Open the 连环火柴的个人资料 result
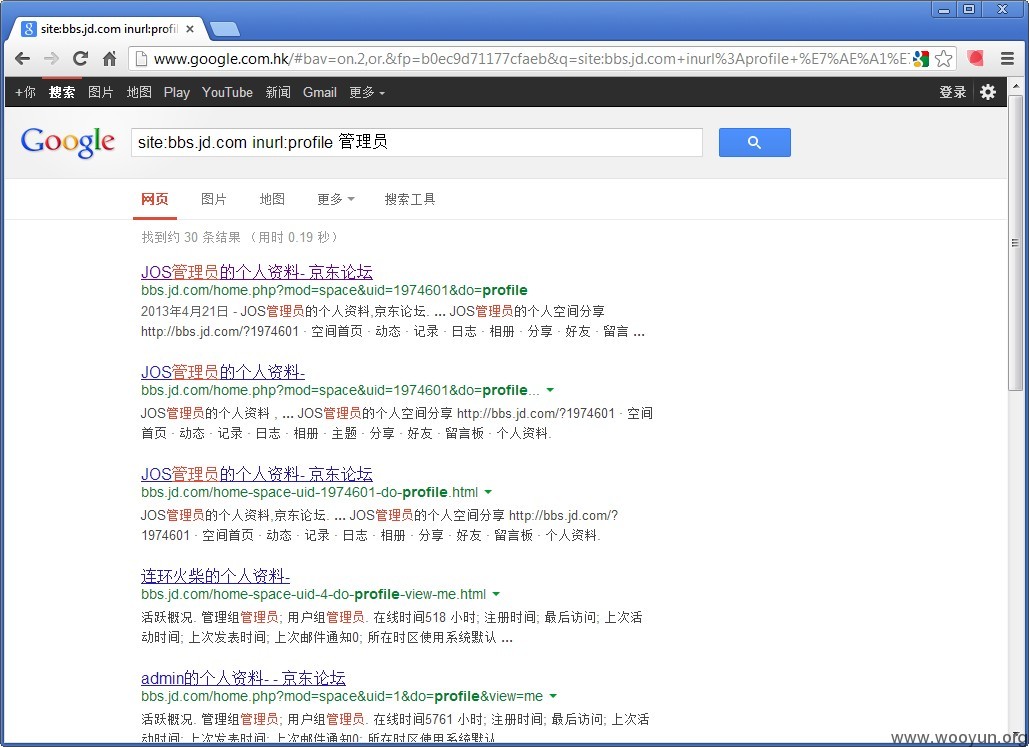This screenshot has height=747, width=1029. coord(215,576)
